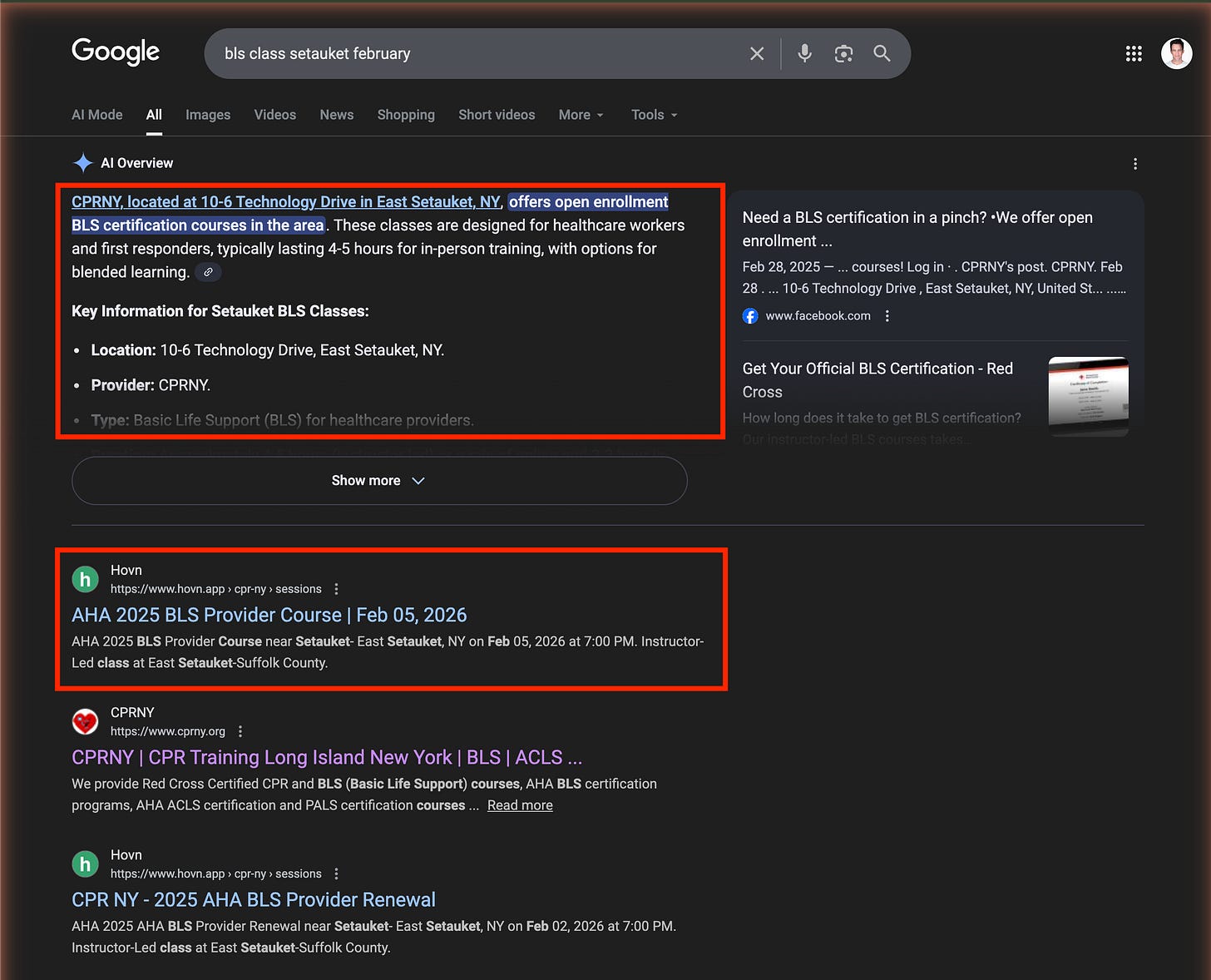
Task: Expand the AI Overview with Show more
Action: pyautogui.click(x=378, y=480)
